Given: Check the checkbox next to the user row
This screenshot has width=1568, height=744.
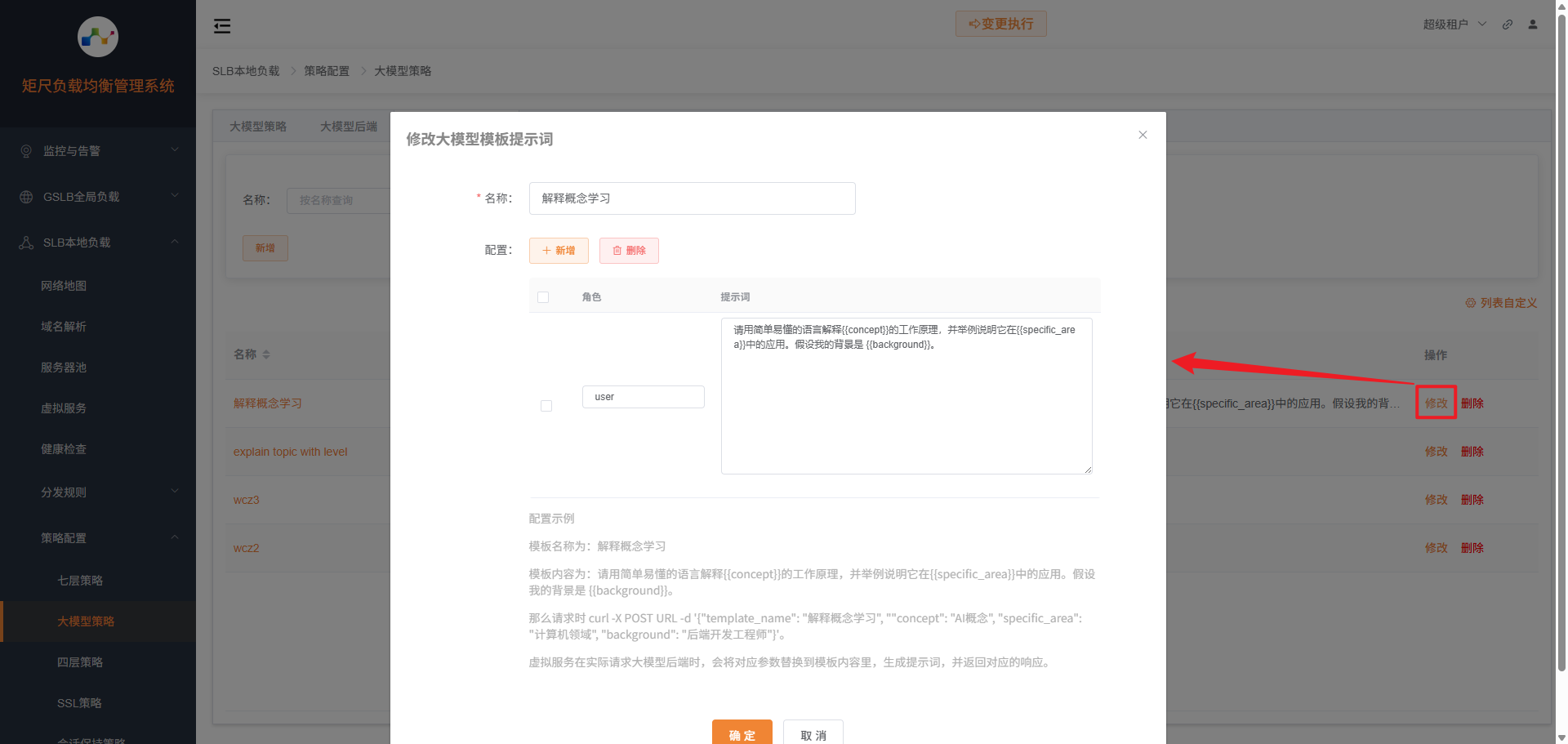Looking at the screenshot, I should click(x=546, y=406).
